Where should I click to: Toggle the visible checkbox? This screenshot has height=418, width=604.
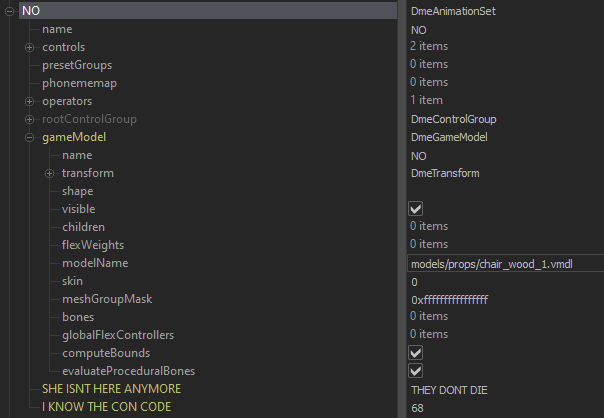click(416, 208)
